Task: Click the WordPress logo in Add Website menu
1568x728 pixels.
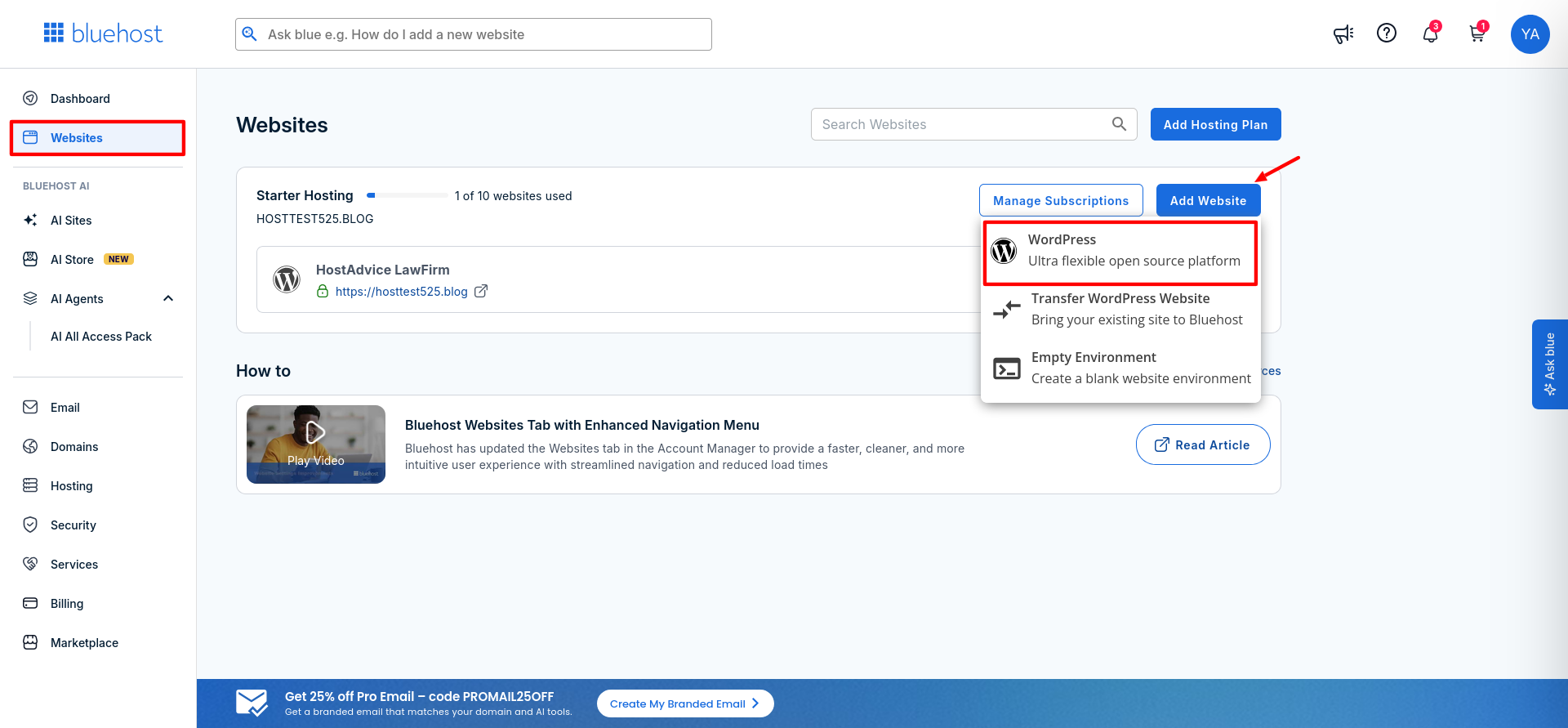Action: (x=1004, y=250)
